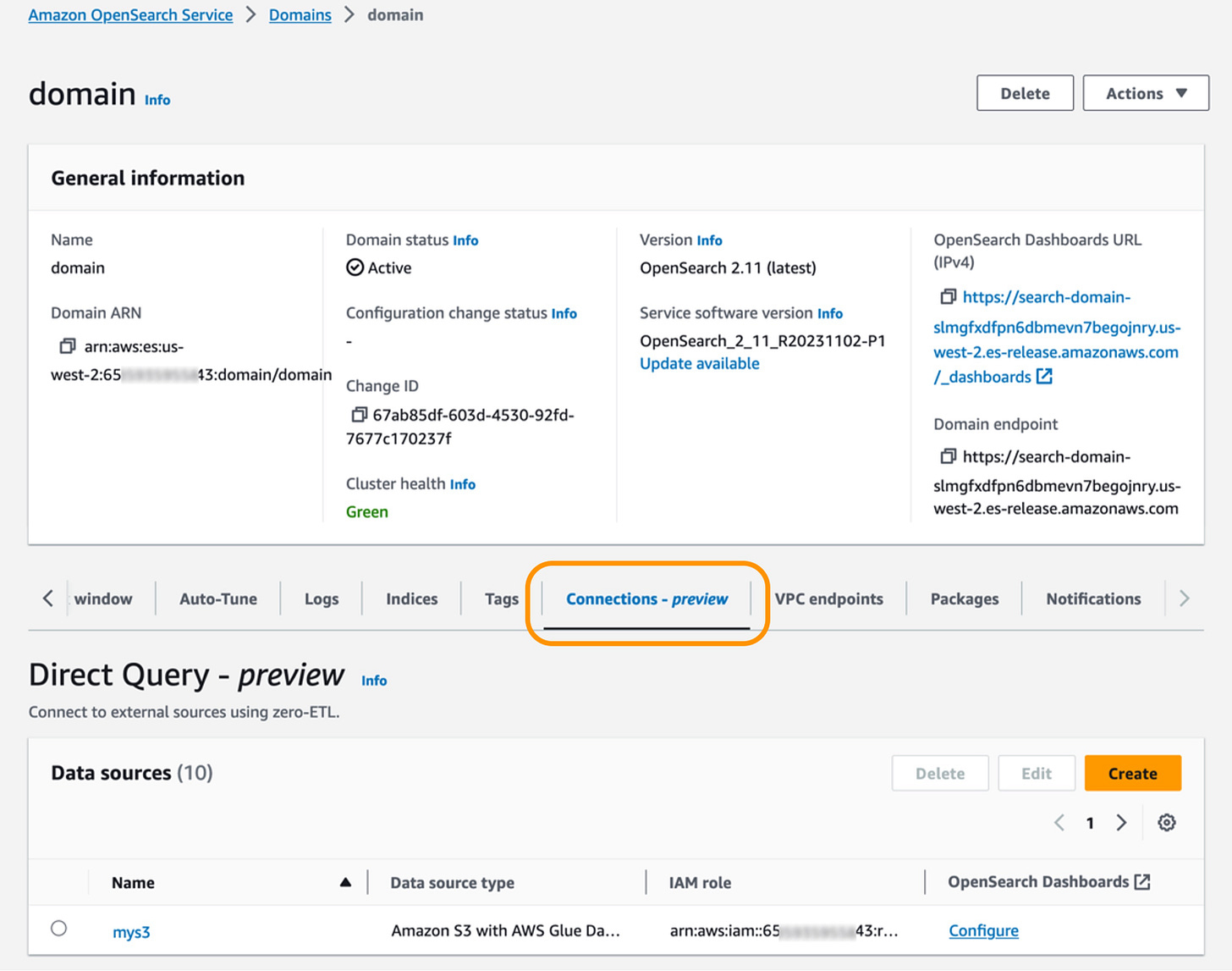Open the Notifications tab
1232x971 pixels.
coord(1093,599)
